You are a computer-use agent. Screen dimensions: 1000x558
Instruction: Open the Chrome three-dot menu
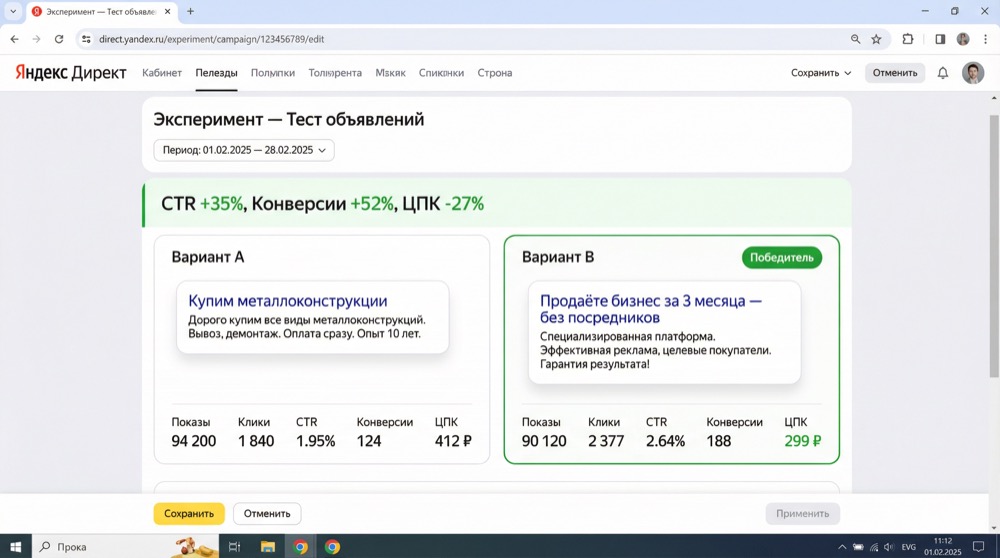(985, 39)
